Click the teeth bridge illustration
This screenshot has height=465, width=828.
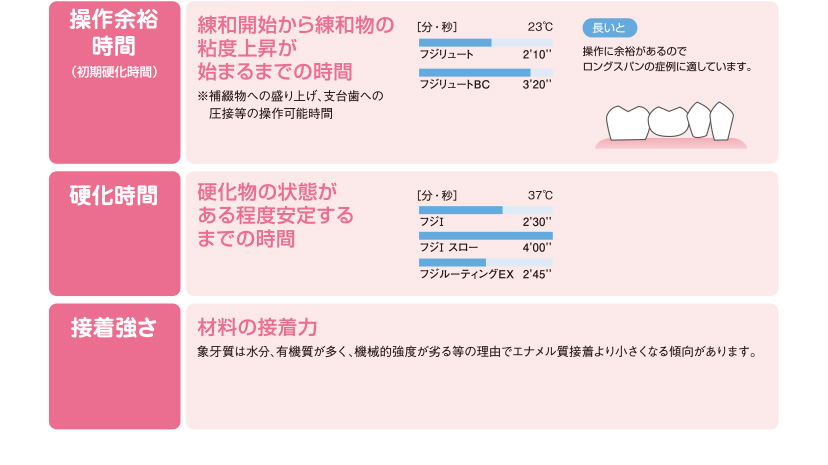click(671, 125)
